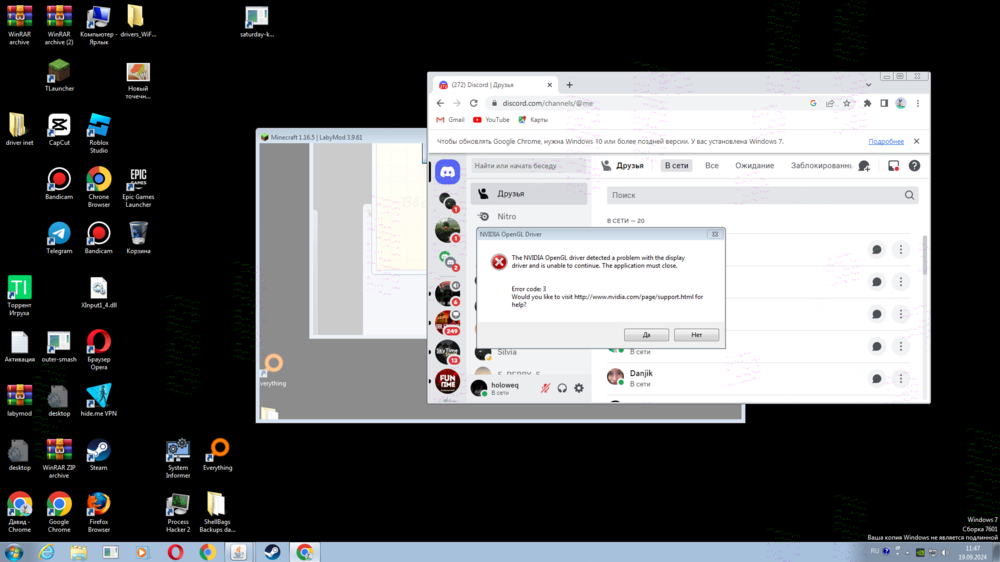Open Chrome extensions puzzle icon
Viewport: 1000px width, 562px height.
[x=867, y=103]
